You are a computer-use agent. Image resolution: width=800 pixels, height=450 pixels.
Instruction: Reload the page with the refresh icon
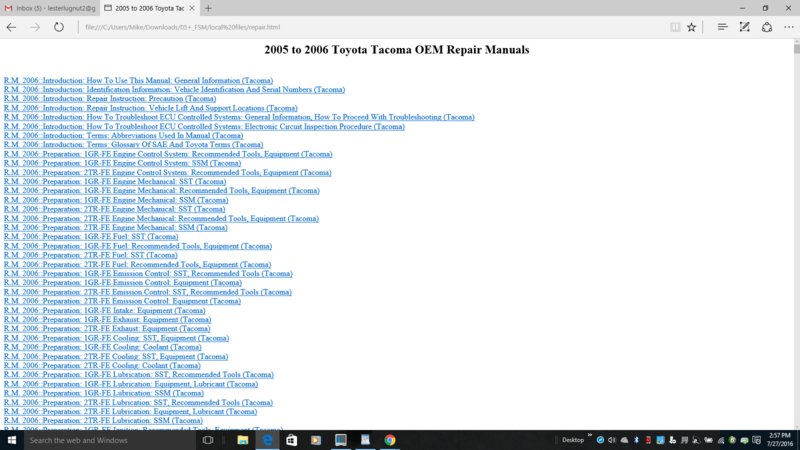[59, 27]
